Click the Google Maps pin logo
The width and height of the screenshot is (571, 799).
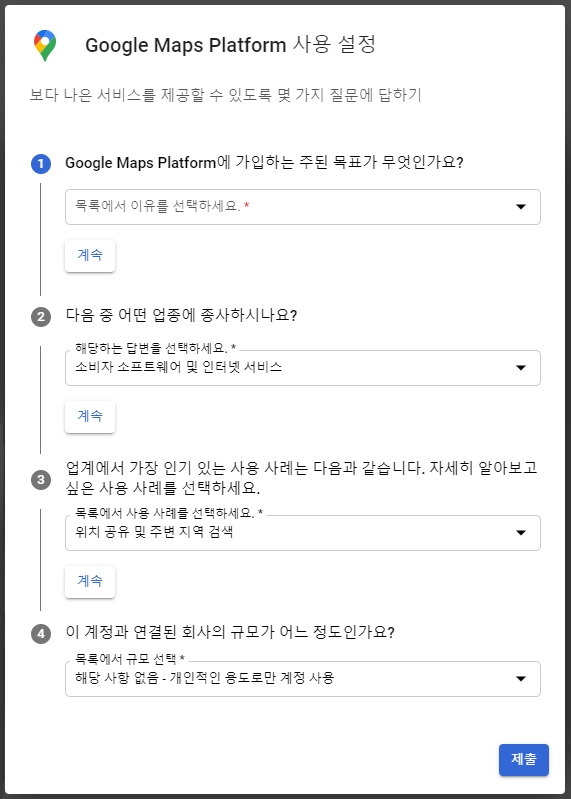click(45, 45)
